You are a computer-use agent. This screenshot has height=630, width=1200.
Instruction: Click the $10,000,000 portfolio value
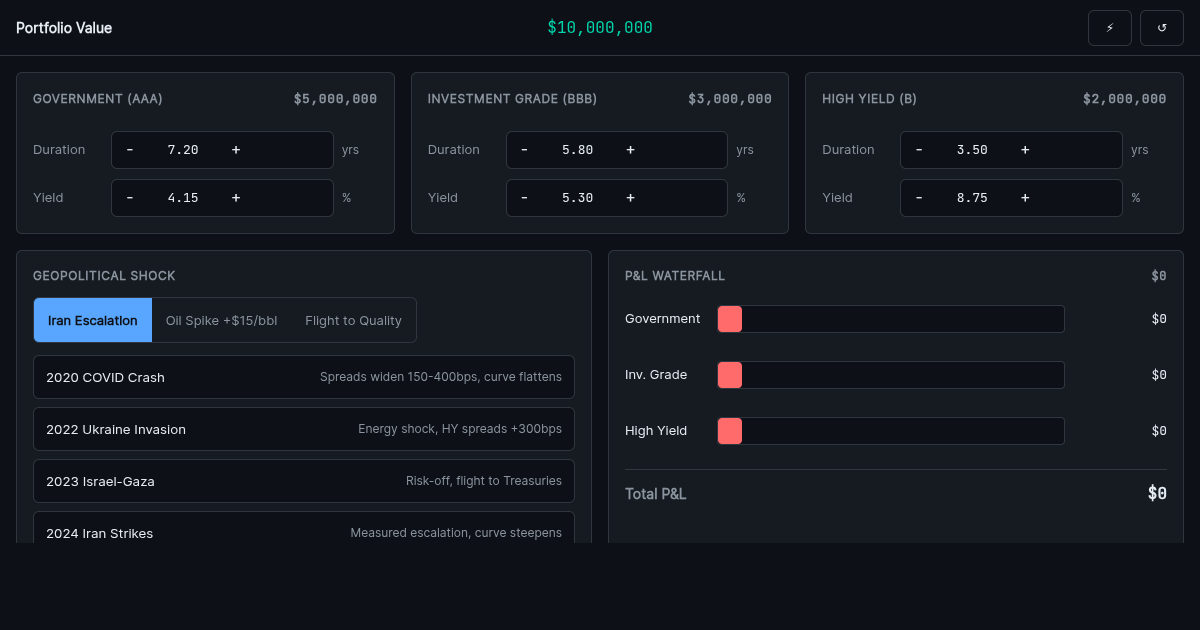click(600, 28)
